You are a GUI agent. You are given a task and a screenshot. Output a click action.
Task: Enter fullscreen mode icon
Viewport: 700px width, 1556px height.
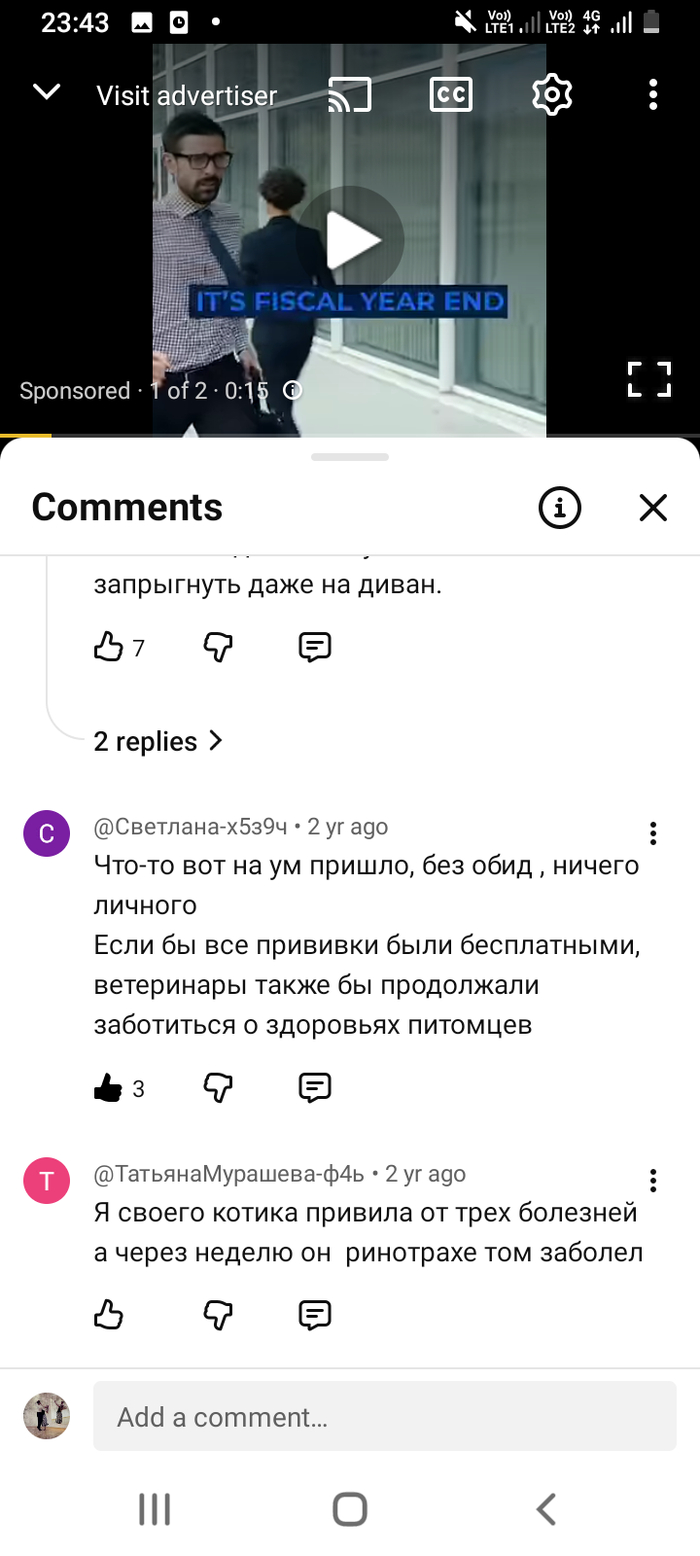649,380
